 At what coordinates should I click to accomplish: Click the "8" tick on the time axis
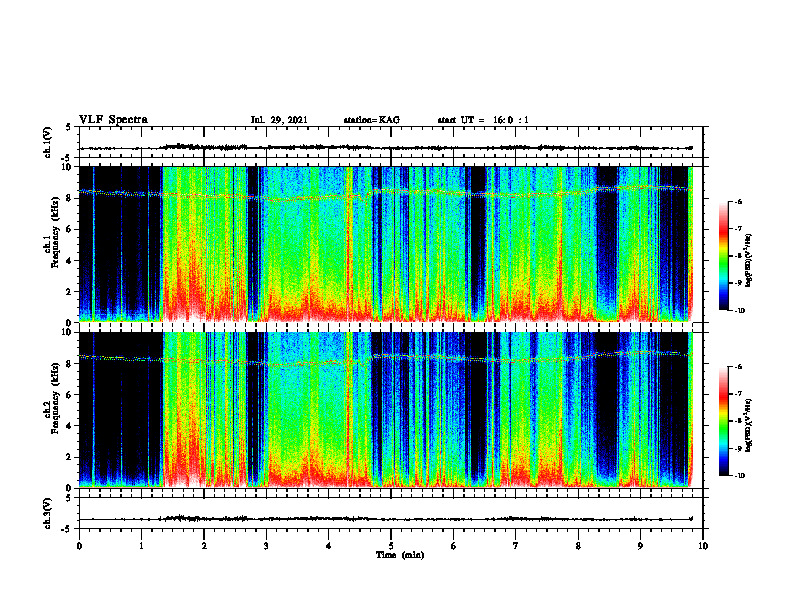click(x=578, y=546)
